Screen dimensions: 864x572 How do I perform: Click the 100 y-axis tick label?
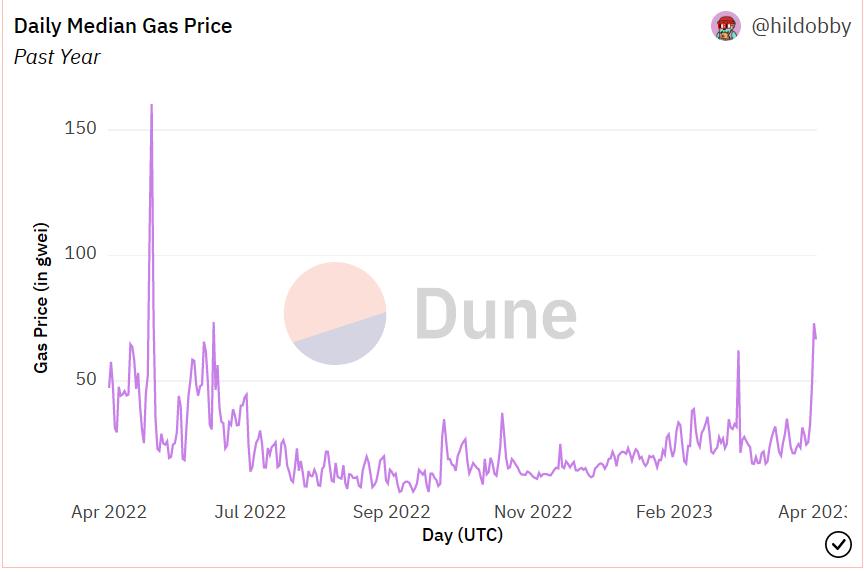tap(81, 254)
